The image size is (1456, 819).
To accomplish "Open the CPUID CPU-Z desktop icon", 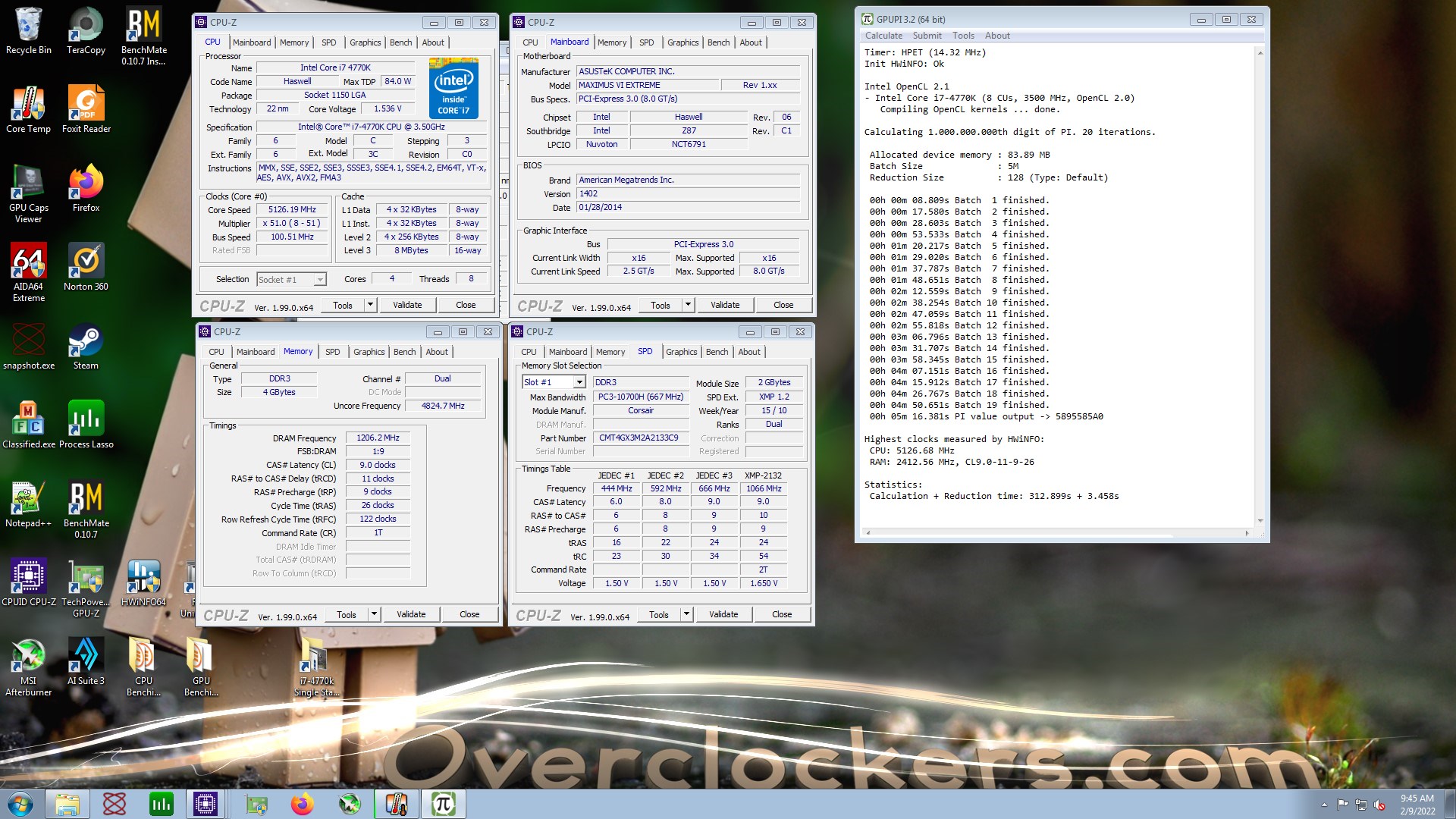I will point(28,582).
